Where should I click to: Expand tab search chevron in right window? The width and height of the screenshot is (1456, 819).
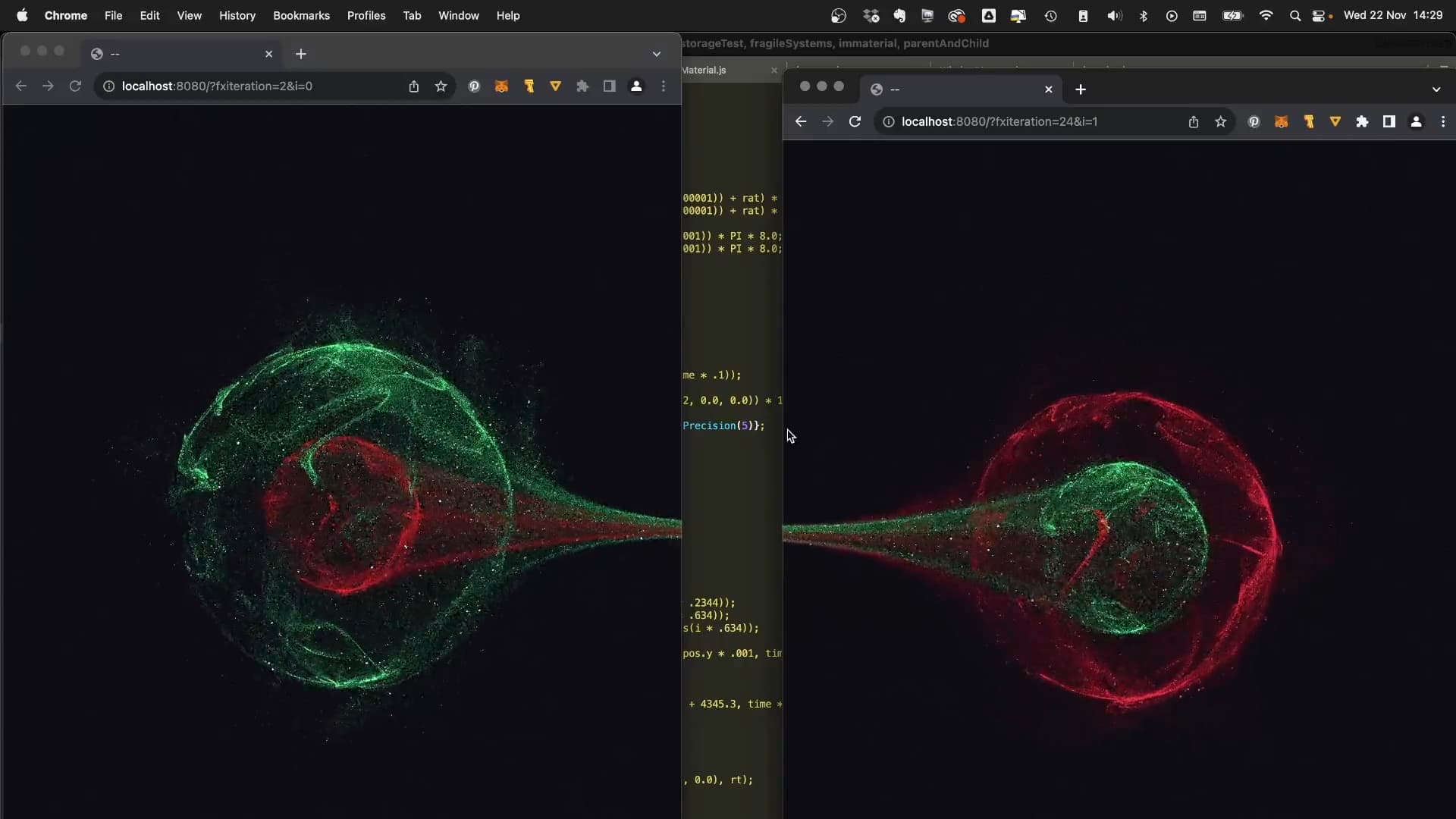(x=1436, y=89)
